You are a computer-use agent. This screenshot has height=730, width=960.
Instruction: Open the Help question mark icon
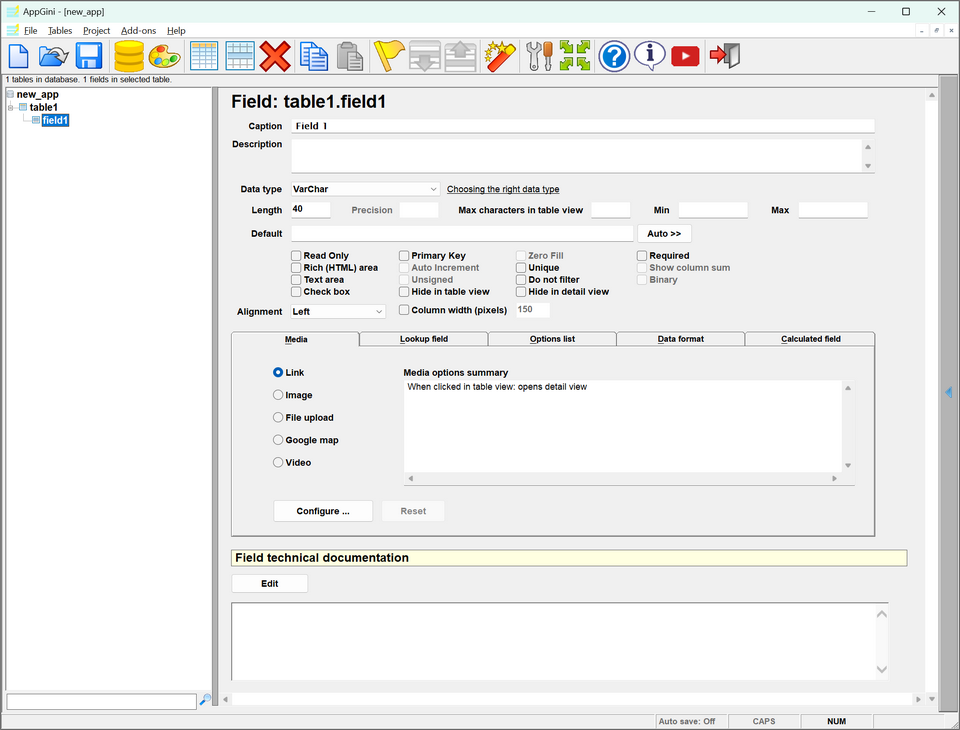pyautogui.click(x=613, y=57)
